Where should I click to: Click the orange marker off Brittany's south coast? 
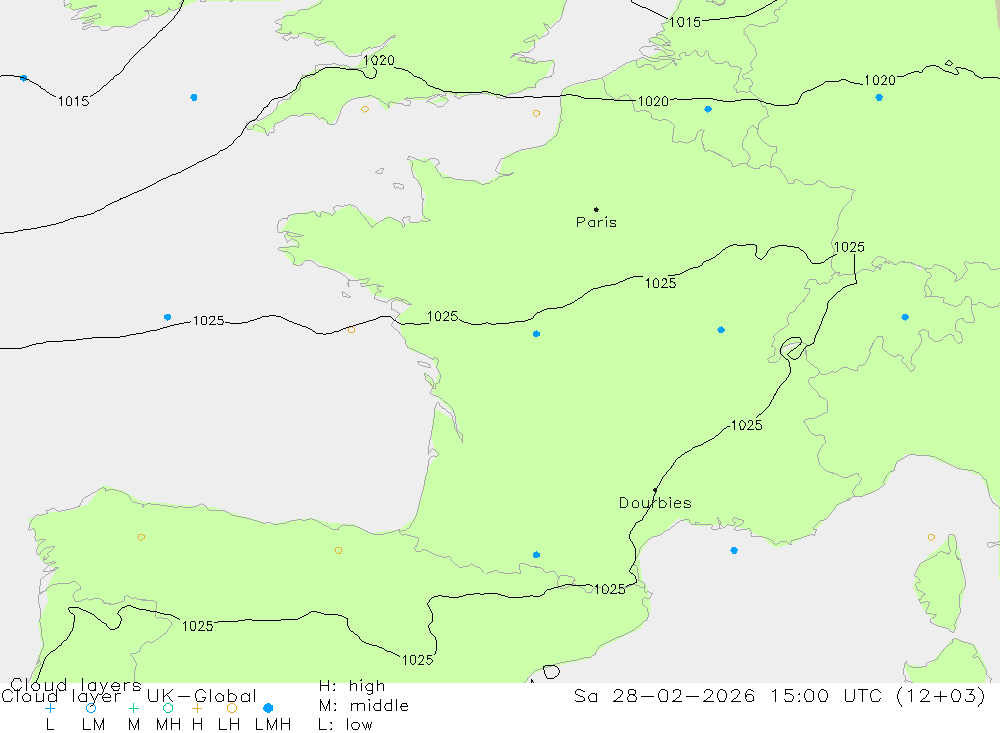[351, 330]
